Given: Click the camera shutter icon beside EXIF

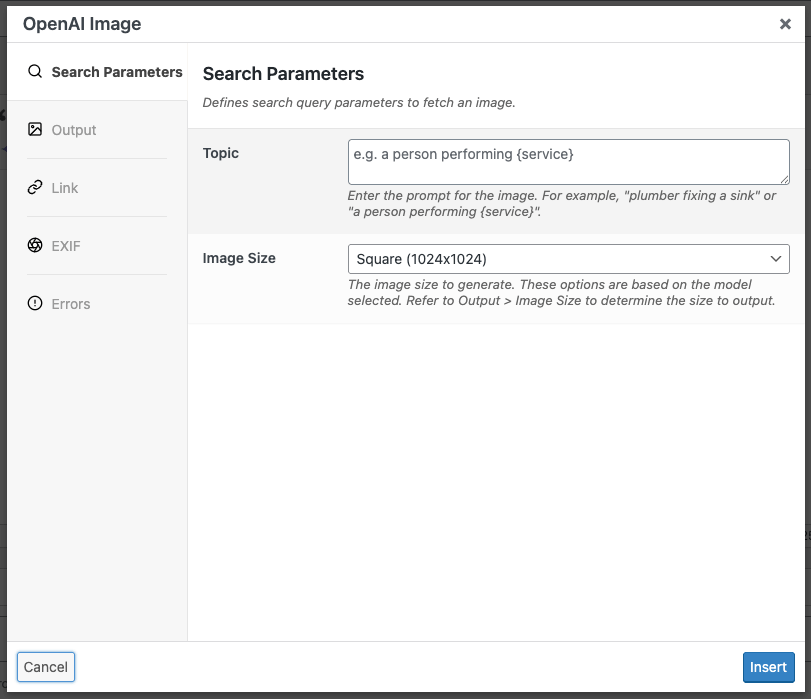Looking at the screenshot, I should pyautogui.click(x=34, y=245).
